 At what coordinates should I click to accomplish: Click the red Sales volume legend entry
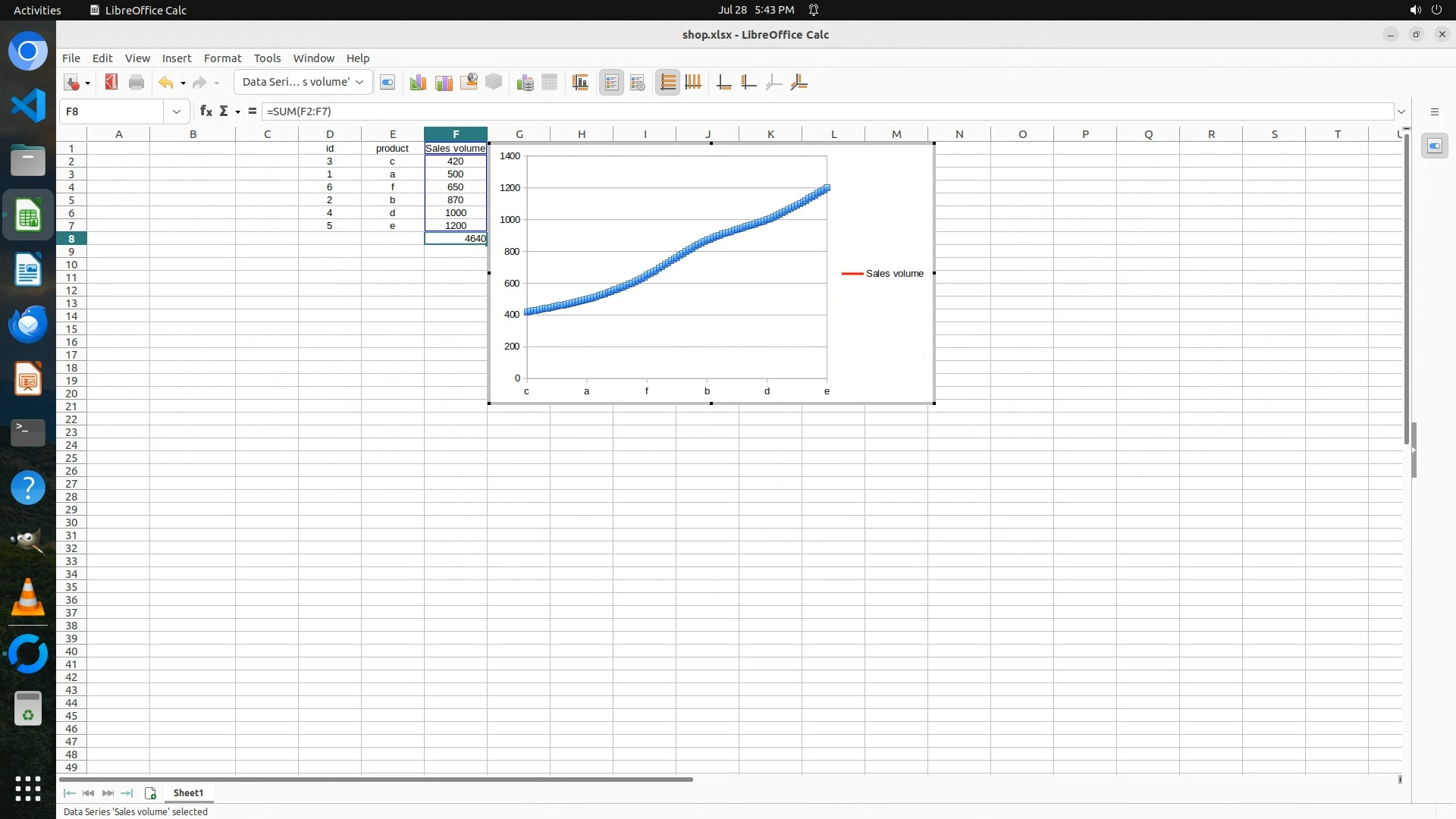click(883, 274)
